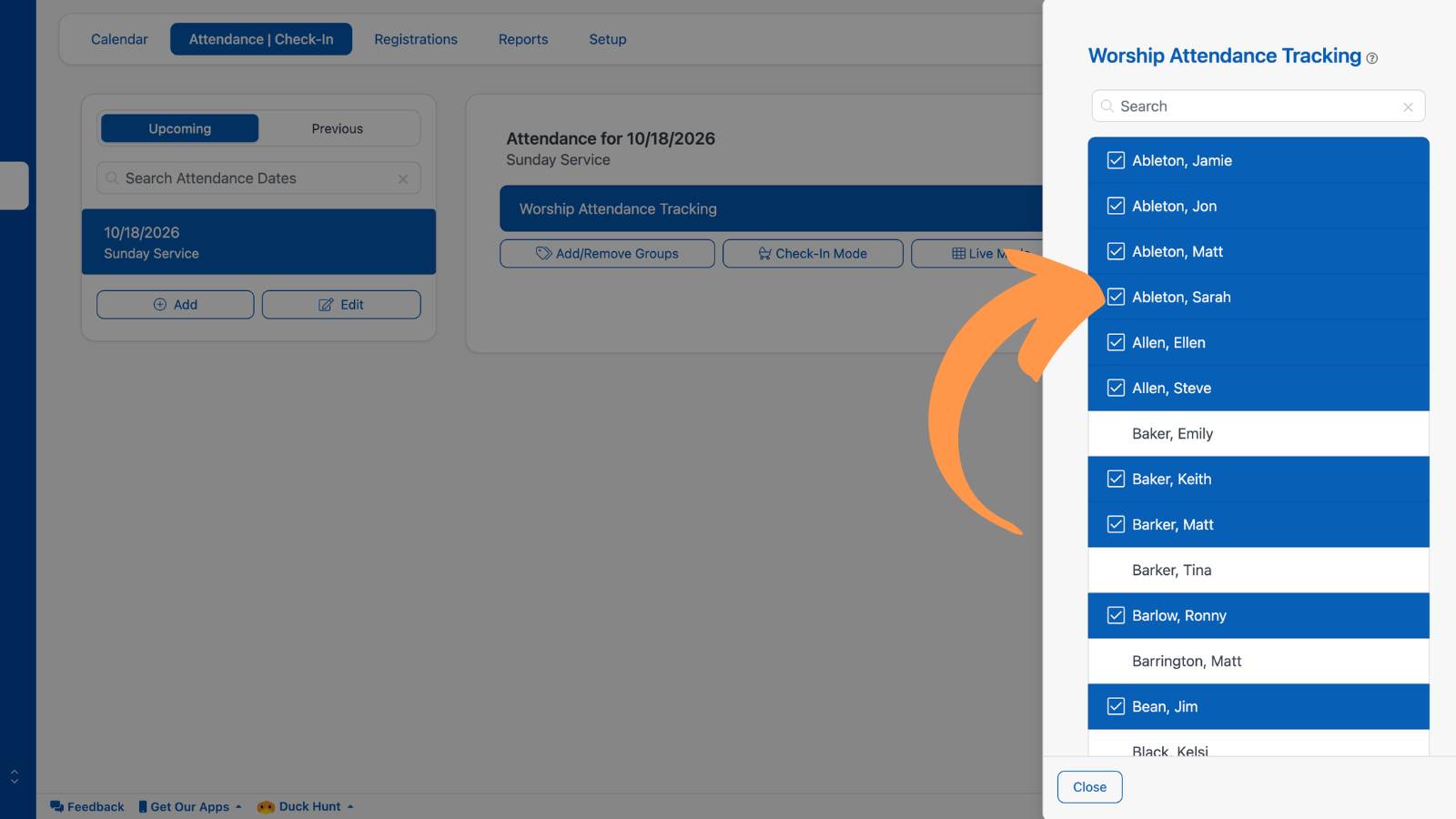Expand the Get Our Apps menu

pos(190,806)
